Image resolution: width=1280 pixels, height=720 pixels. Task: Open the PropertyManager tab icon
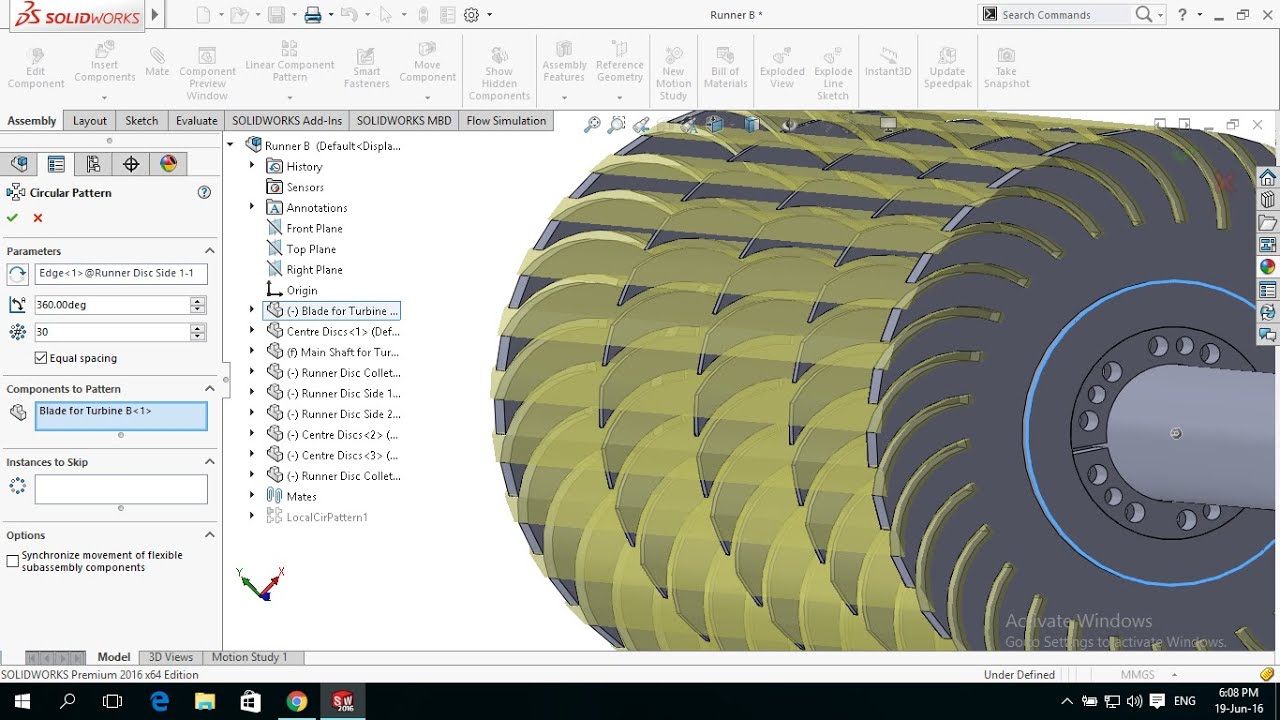pos(56,164)
